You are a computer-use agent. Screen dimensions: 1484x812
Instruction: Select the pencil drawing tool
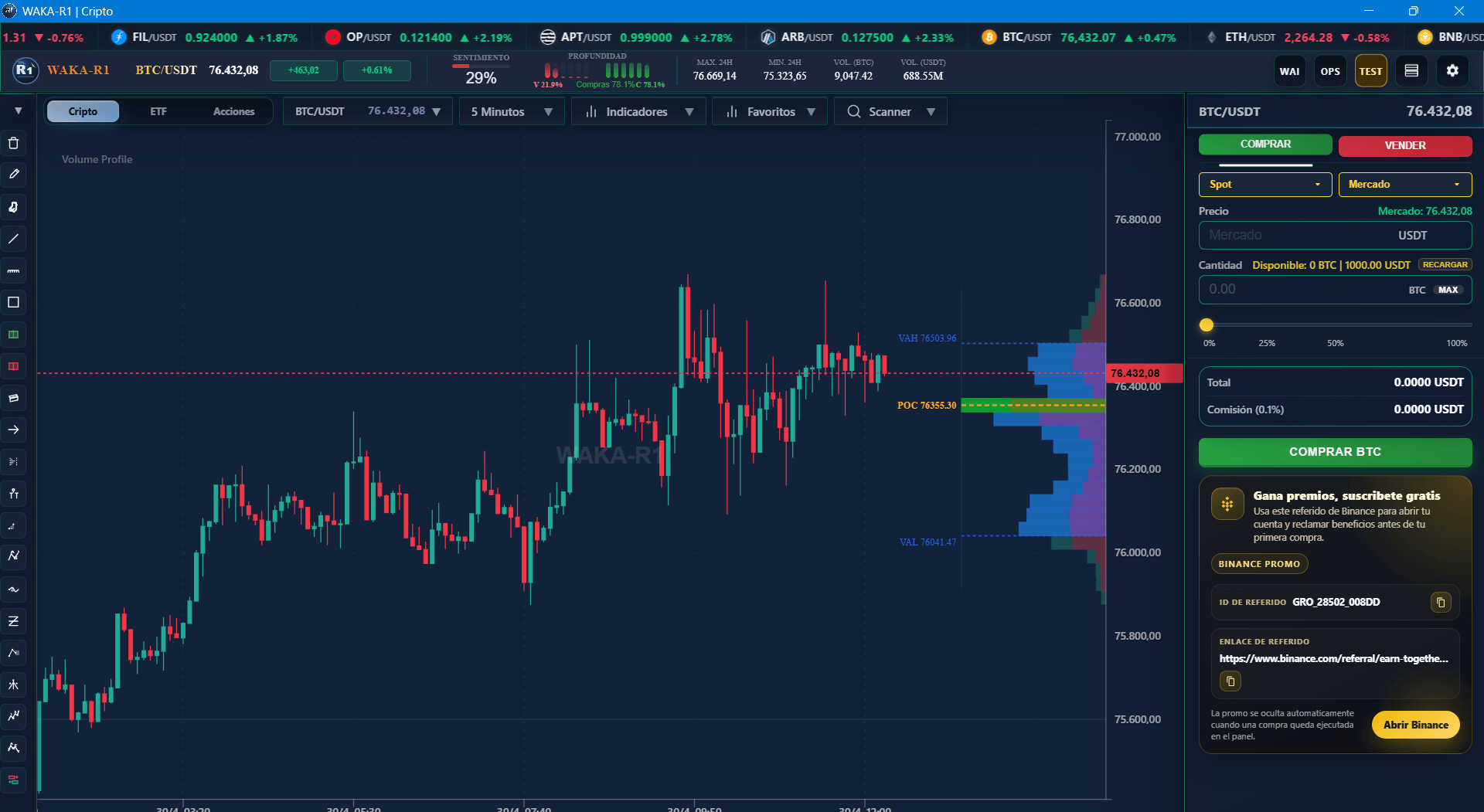click(13, 175)
